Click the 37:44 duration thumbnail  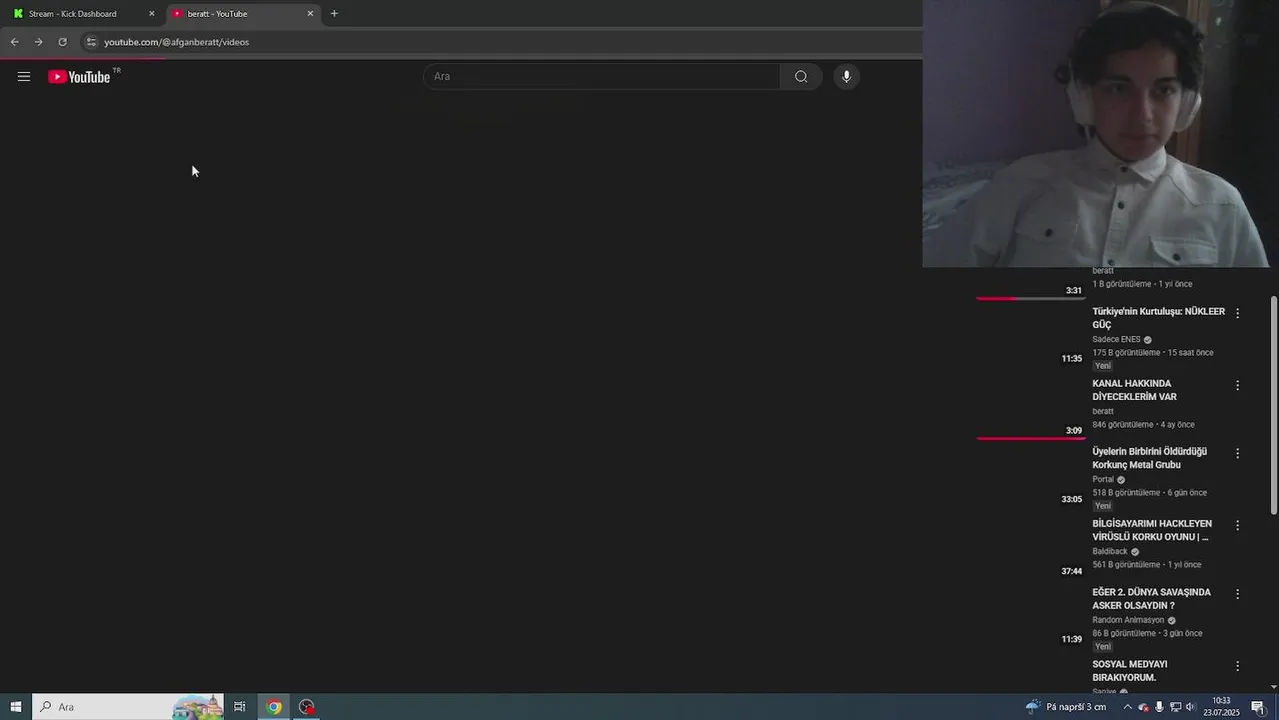[x=1031, y=549]
